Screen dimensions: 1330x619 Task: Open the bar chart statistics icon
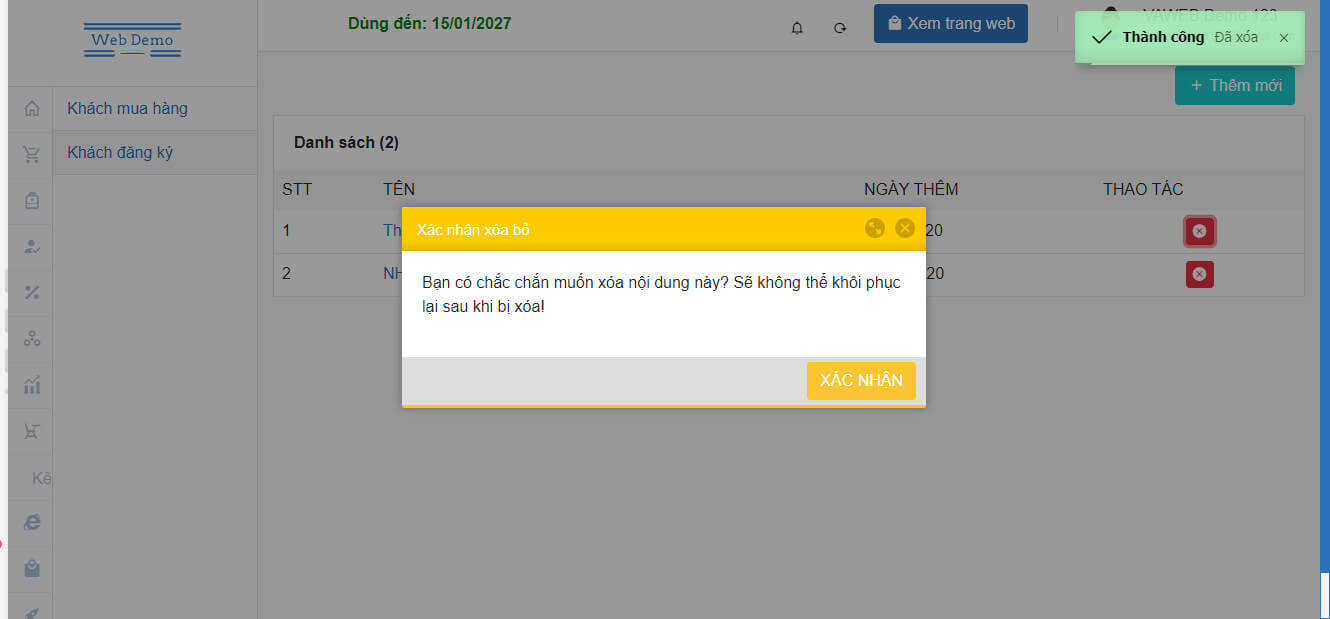pos(32,385)
